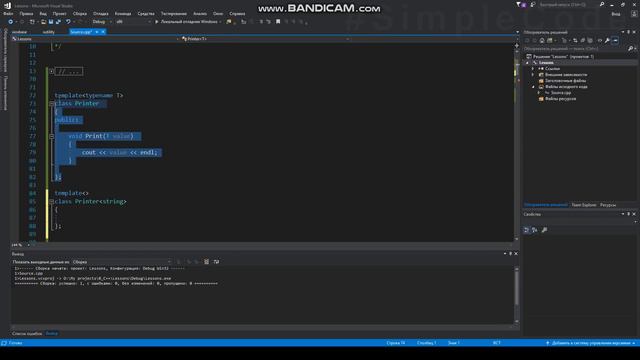Click the Show All Files icon
The width and height of the screenshot is (640, 360).
tap(590, 41)
